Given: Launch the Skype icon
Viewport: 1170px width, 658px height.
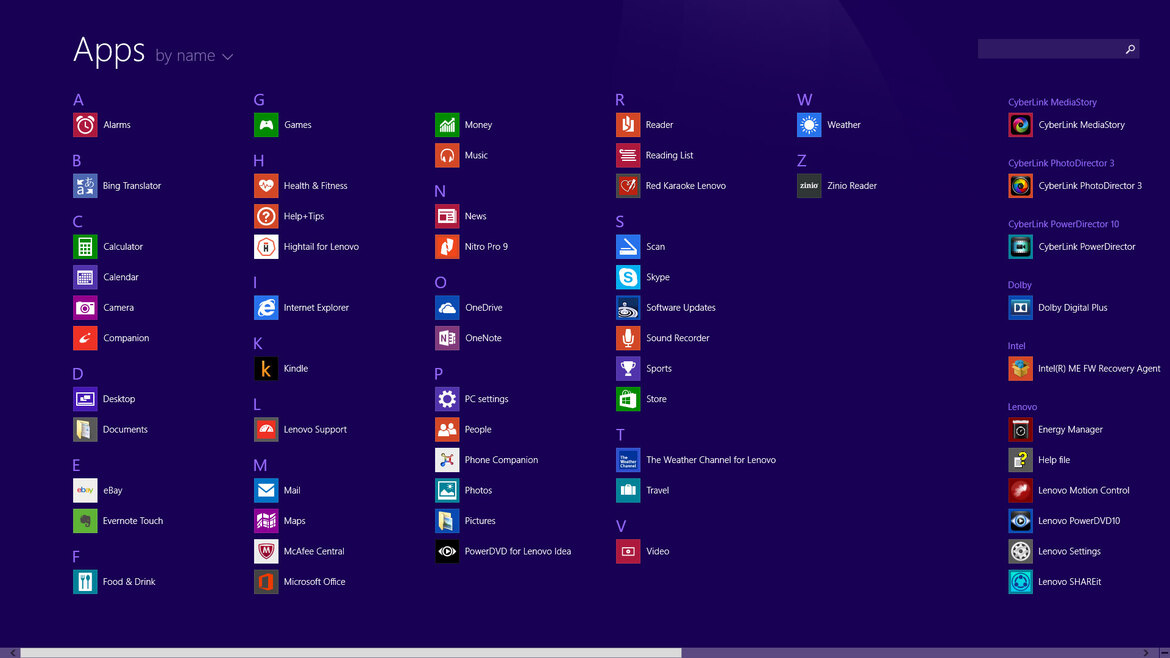Looking at the screenshot, I should [628, 277].
